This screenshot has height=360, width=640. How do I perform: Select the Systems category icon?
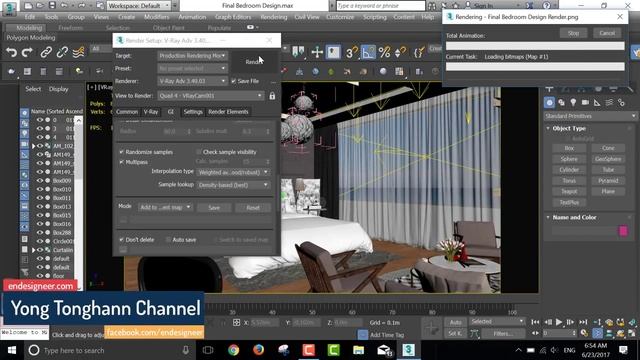pos(621,102)
